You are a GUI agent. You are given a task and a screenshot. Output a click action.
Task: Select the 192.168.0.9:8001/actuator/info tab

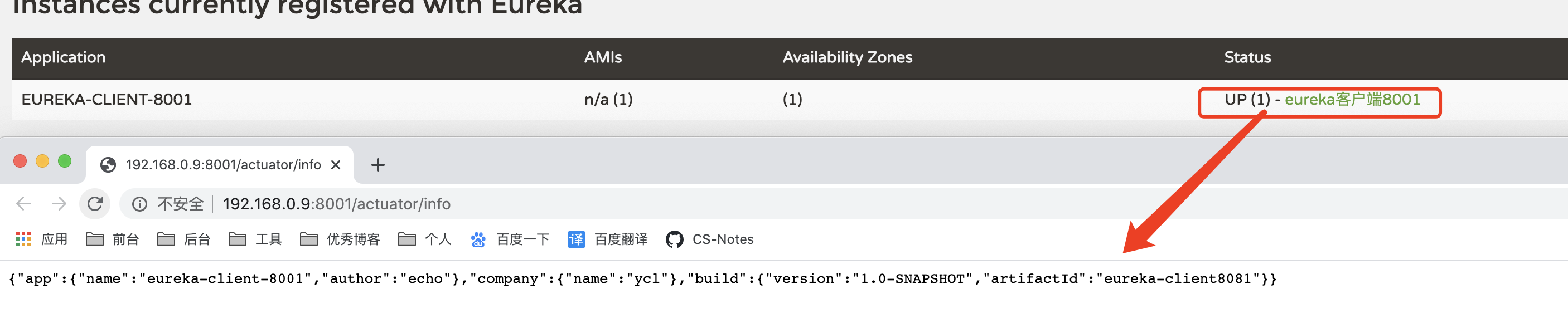222,165
